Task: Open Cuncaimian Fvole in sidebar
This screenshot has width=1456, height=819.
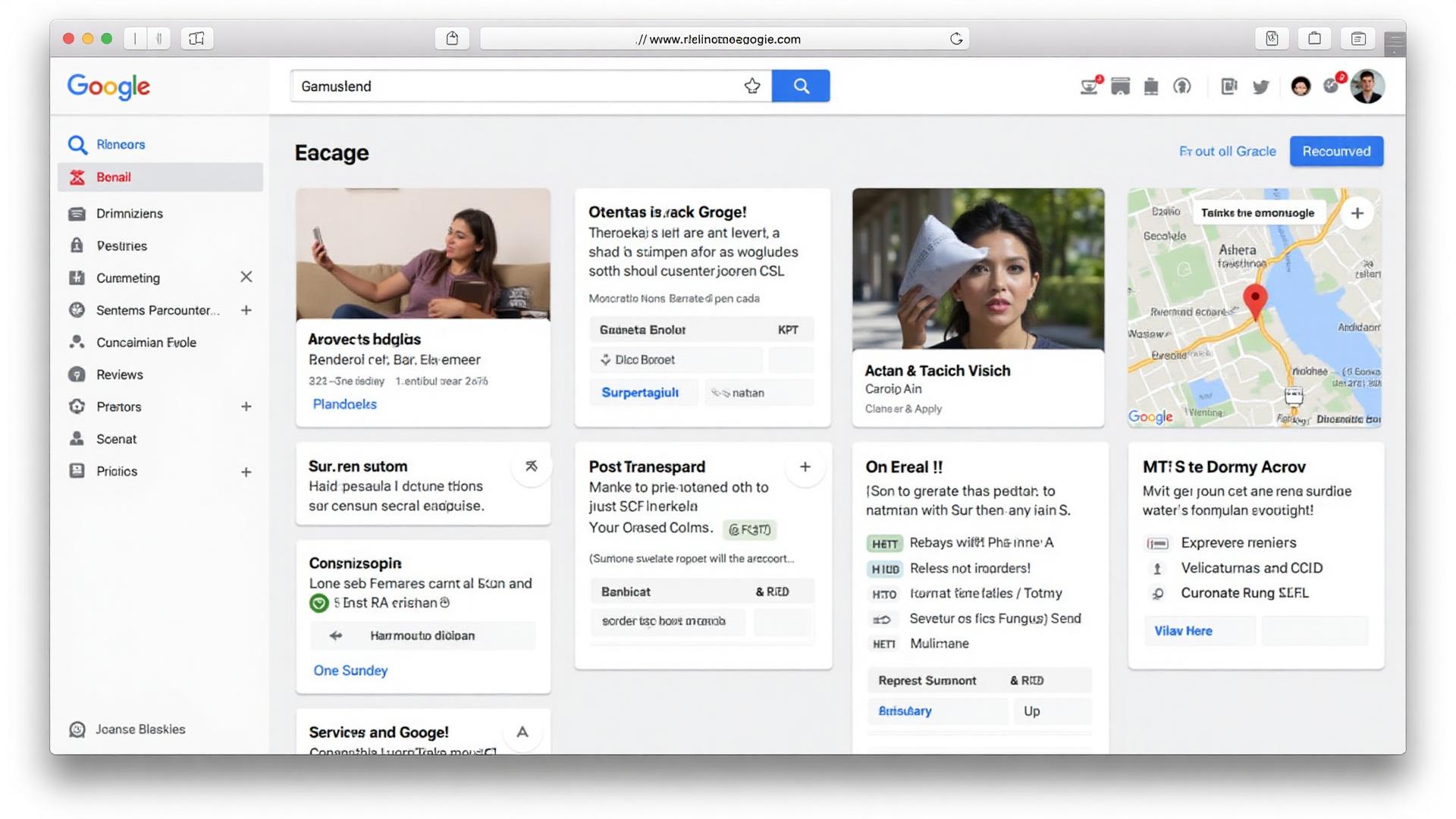Action: (146, 342)
